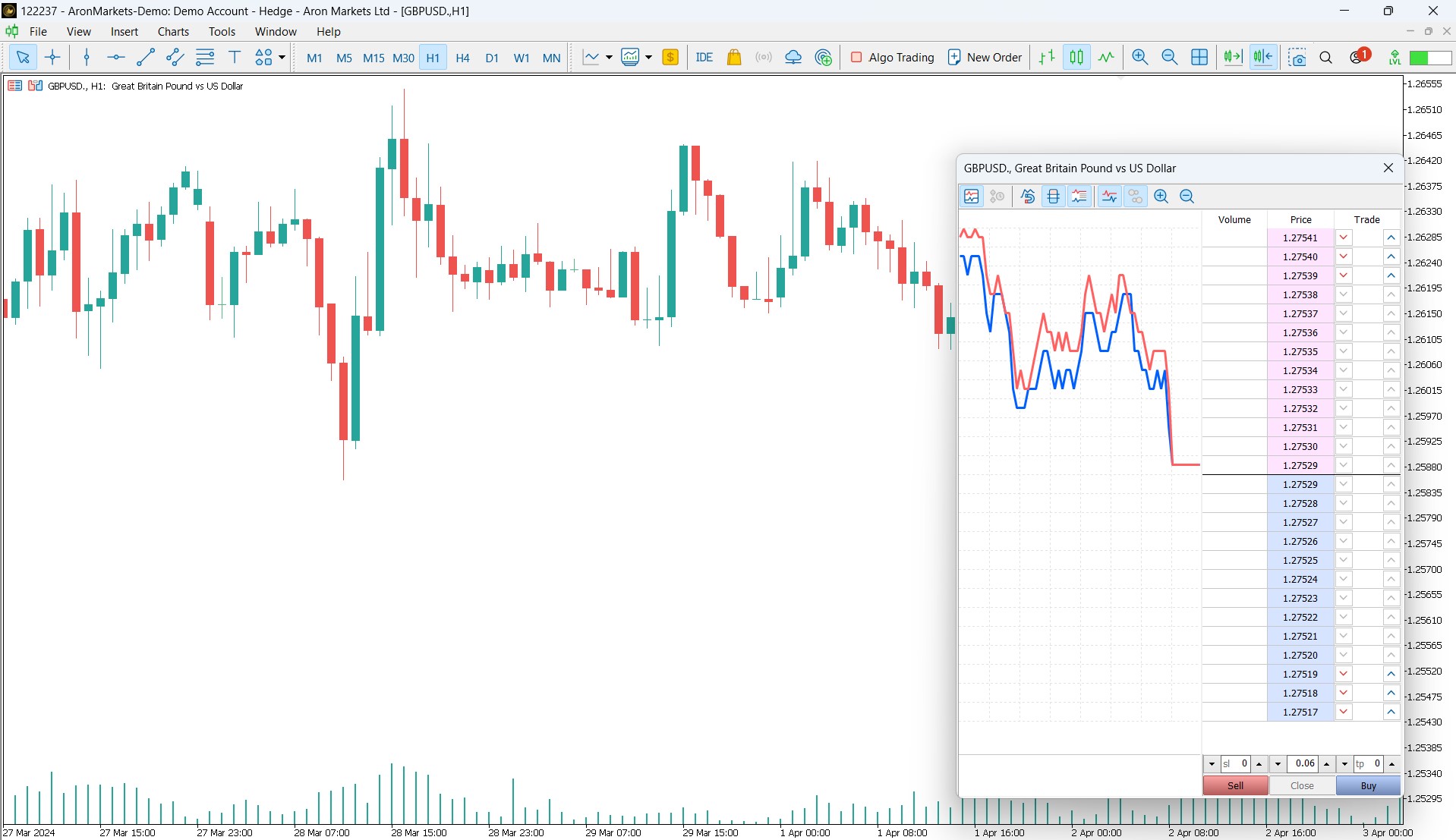This screenshot has width=1456, height=840.
Task: Take a chart screenshot with camera icon
Action: coord(1297,58)
